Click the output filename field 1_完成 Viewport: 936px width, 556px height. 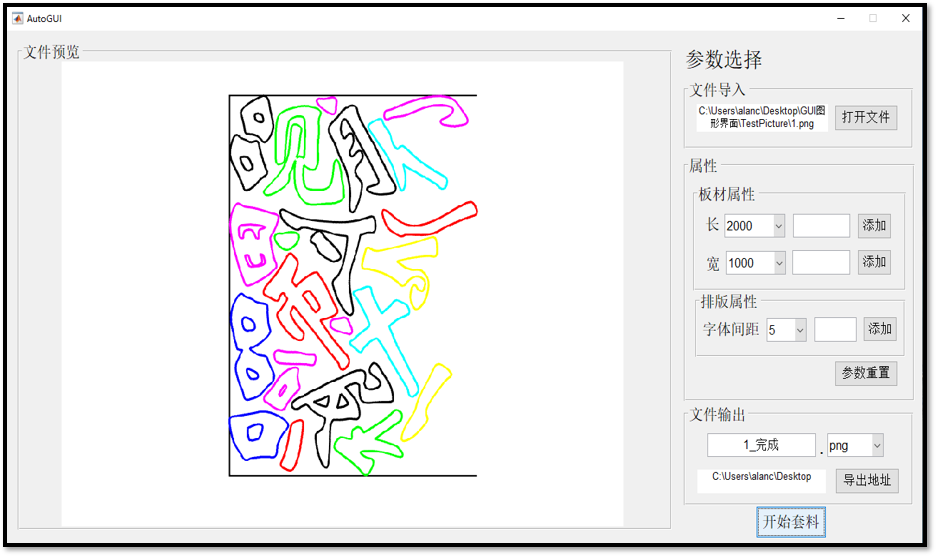761,445
